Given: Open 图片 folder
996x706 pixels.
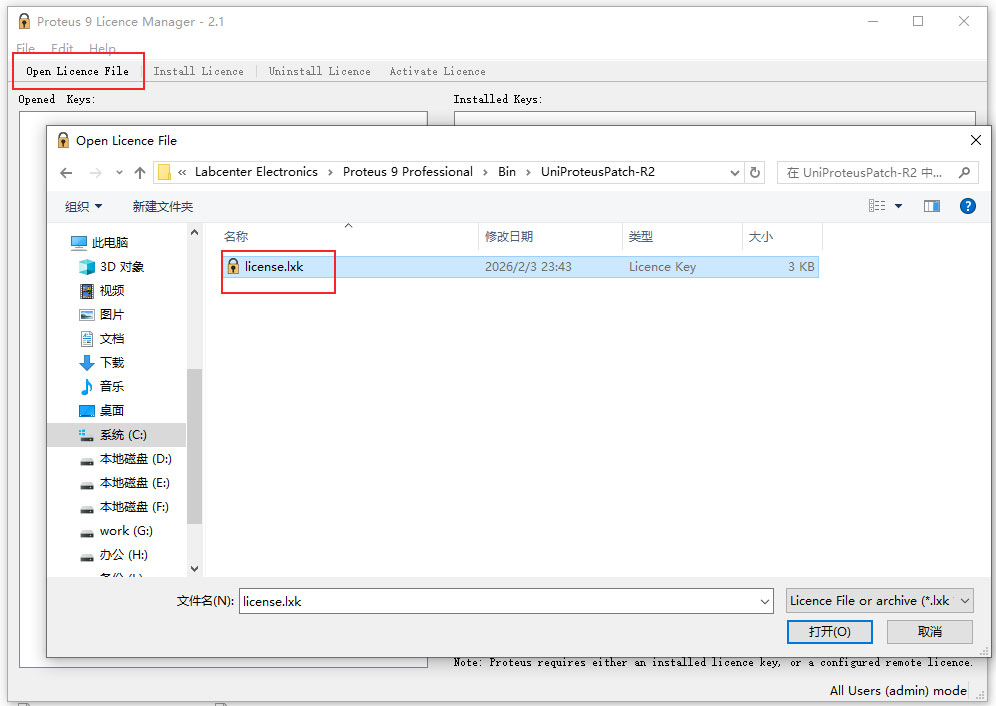Looking at the screenshot, I should [x=102, y=315].
